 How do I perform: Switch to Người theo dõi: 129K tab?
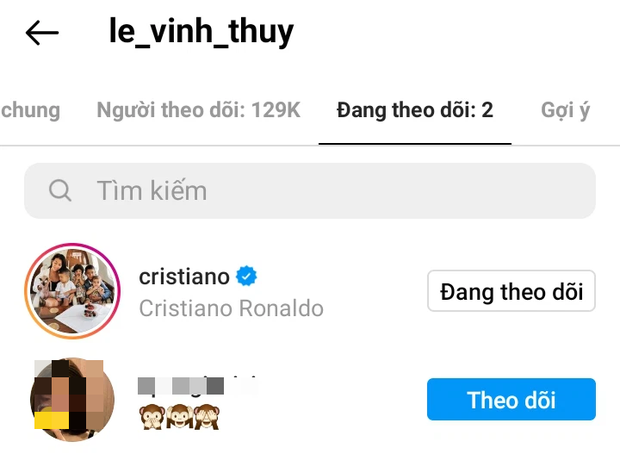click(x=199, y=110)
